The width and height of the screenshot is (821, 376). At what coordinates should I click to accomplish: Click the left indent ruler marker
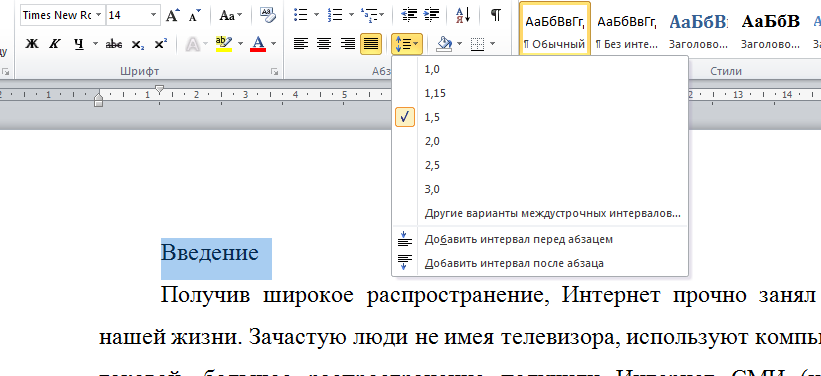98,99
